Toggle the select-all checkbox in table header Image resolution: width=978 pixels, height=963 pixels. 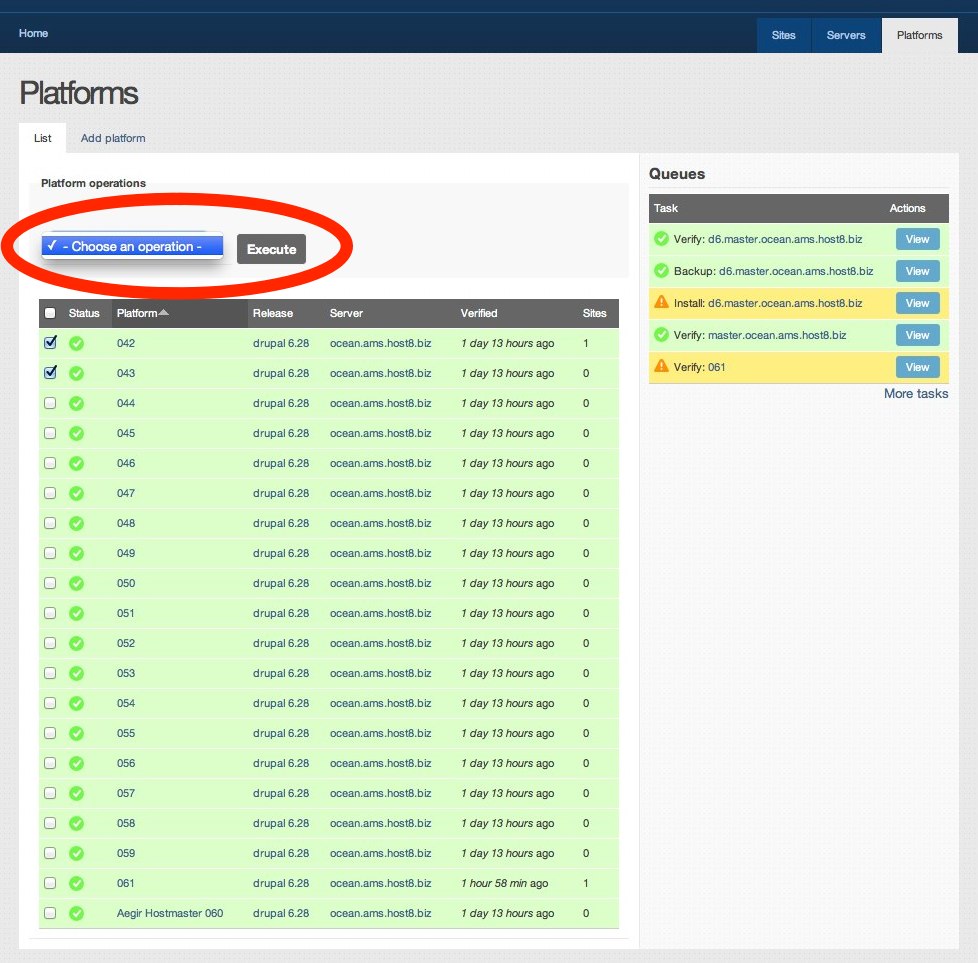[50, 313]
